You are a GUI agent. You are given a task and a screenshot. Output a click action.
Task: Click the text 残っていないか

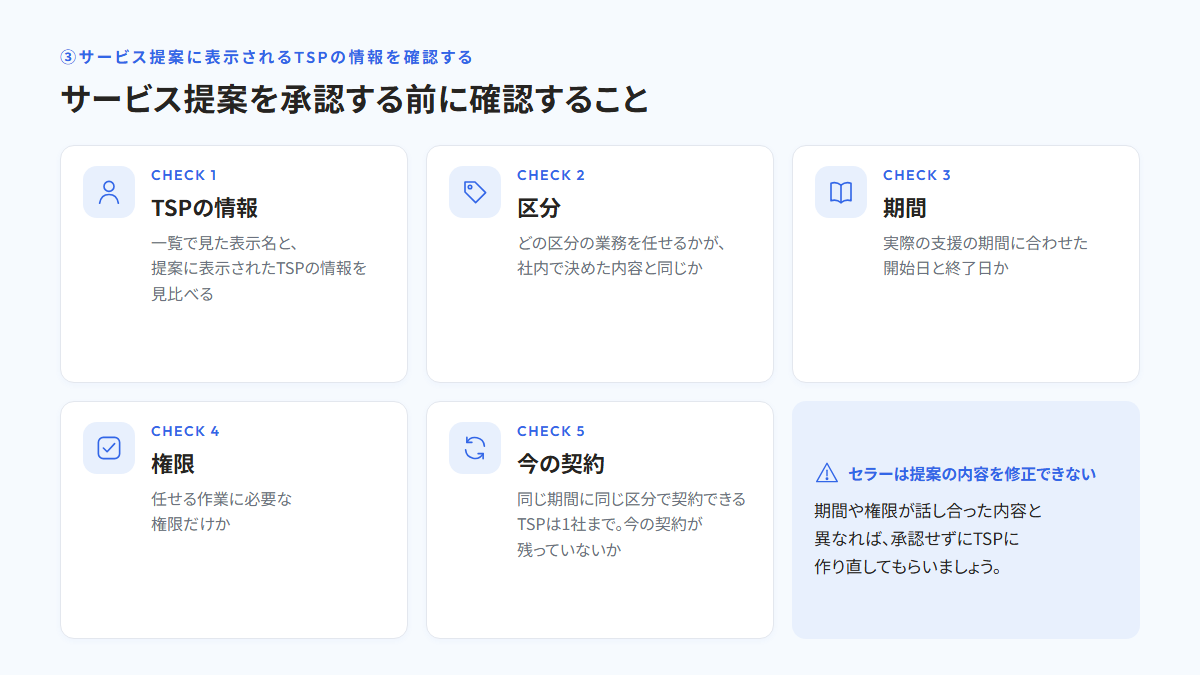point(569,550)
